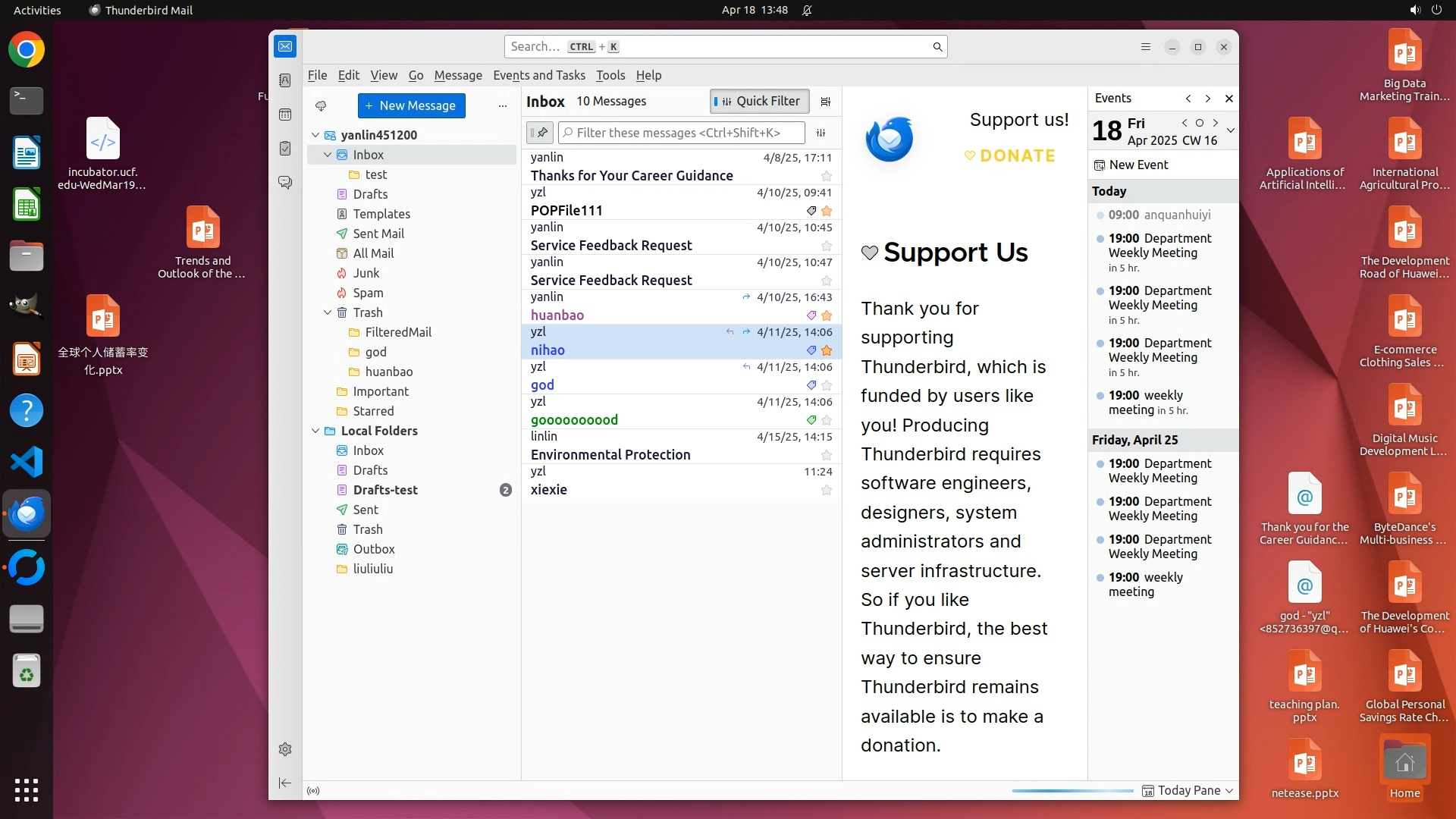The height and width of the screenshot is (819, 1456).
Task: Click the DONATE link
Action: [x=1010, y=155]
